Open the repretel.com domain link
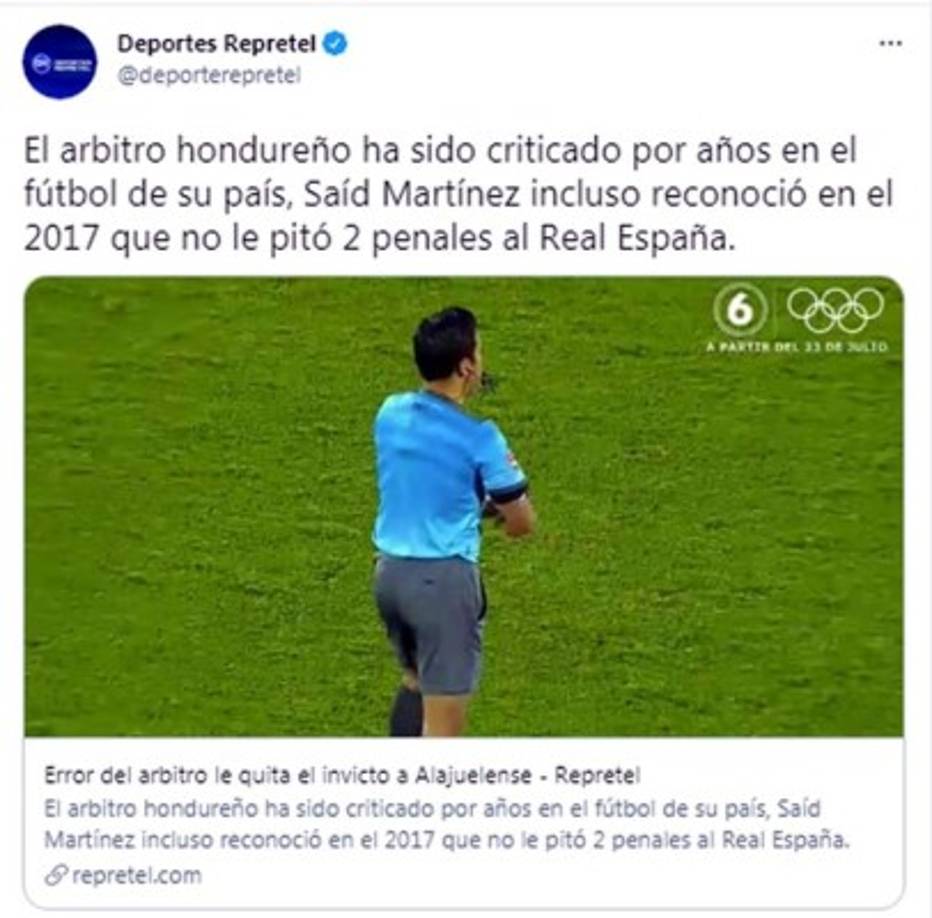The width and height of the screenshot is (932, 918). [137, 875]
